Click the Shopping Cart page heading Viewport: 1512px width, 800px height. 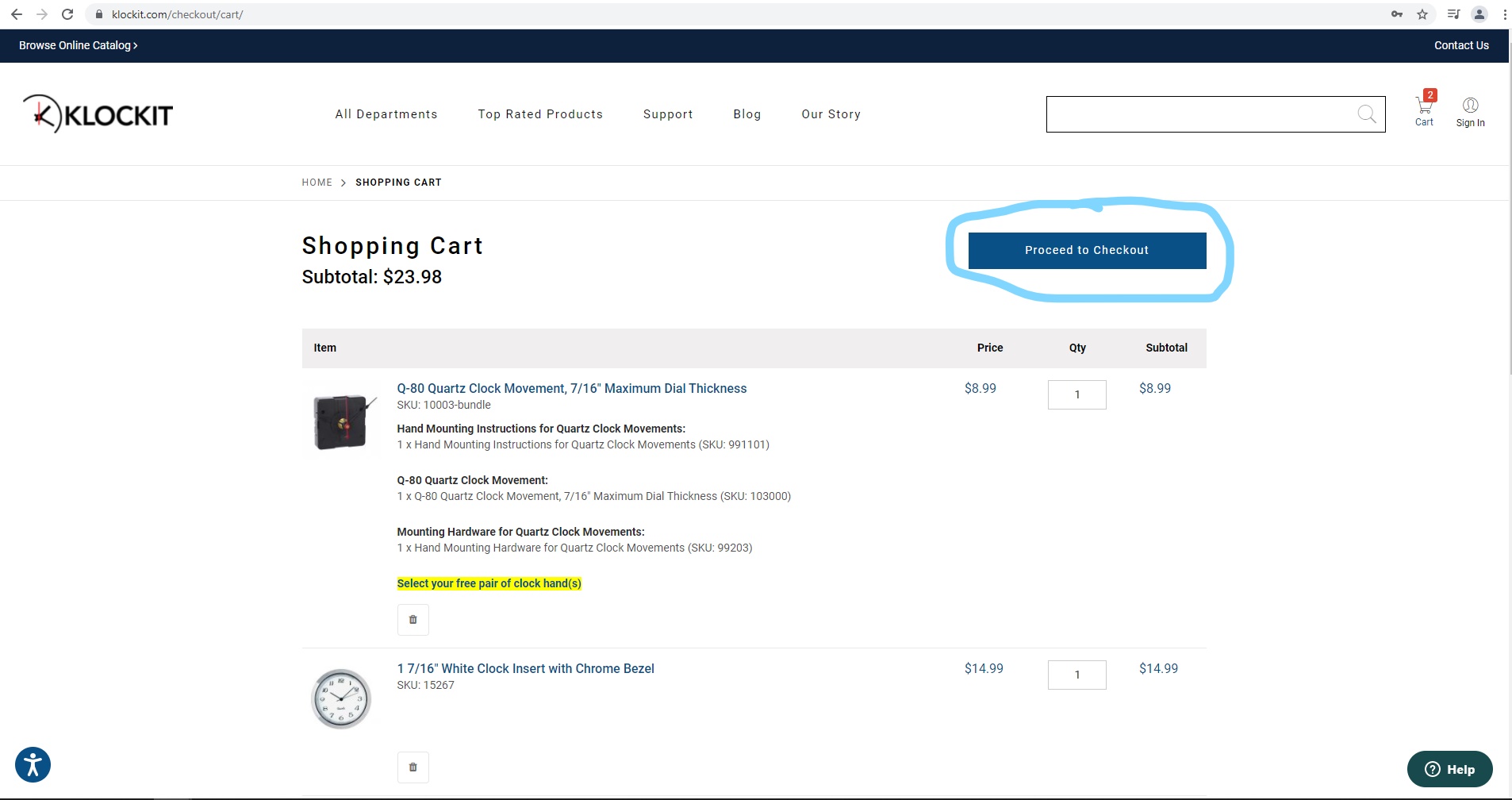pos(392,246)
